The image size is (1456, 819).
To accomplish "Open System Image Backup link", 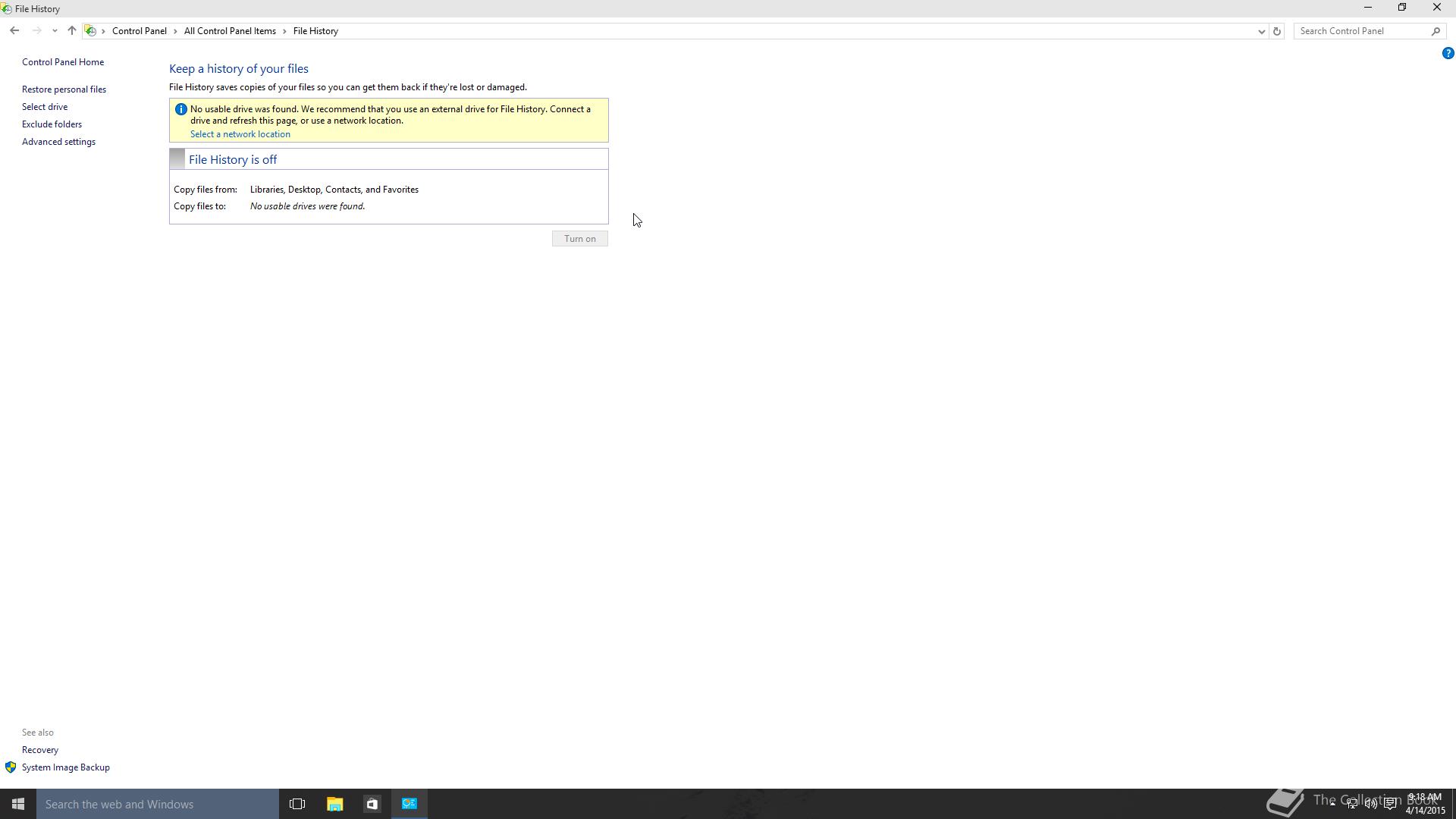I will [x=66, y=767].
